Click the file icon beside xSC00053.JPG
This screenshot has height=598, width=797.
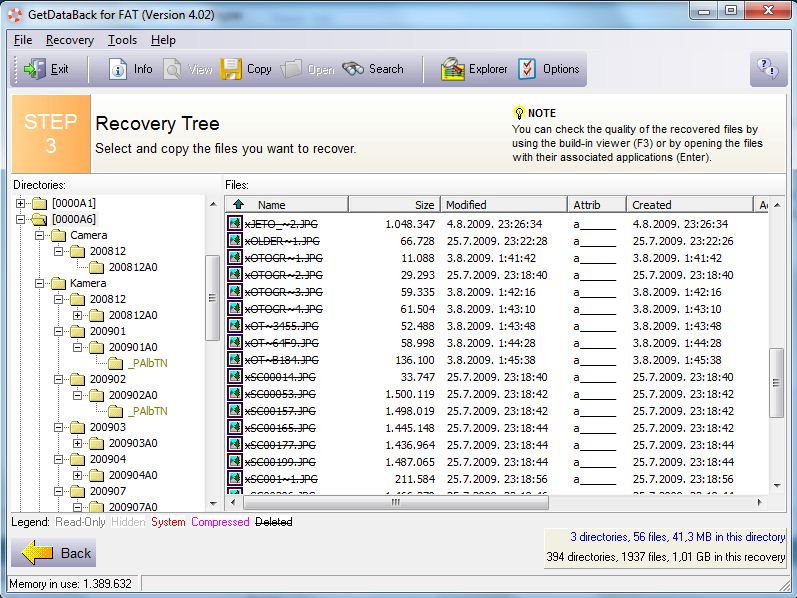(235, 394)
